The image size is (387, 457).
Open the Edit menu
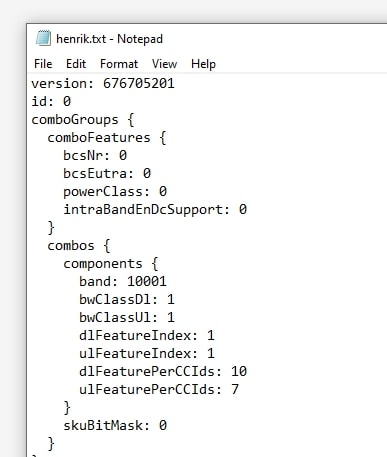pyautogui.click(x=76, y=64)
